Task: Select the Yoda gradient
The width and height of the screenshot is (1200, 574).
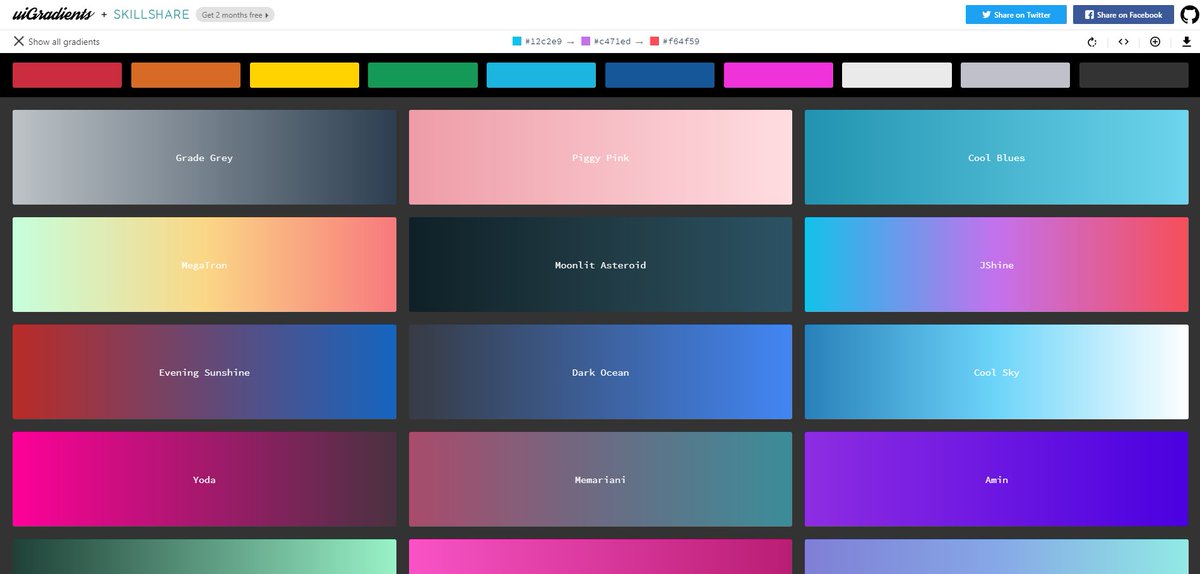Action: tap(204, 480)
